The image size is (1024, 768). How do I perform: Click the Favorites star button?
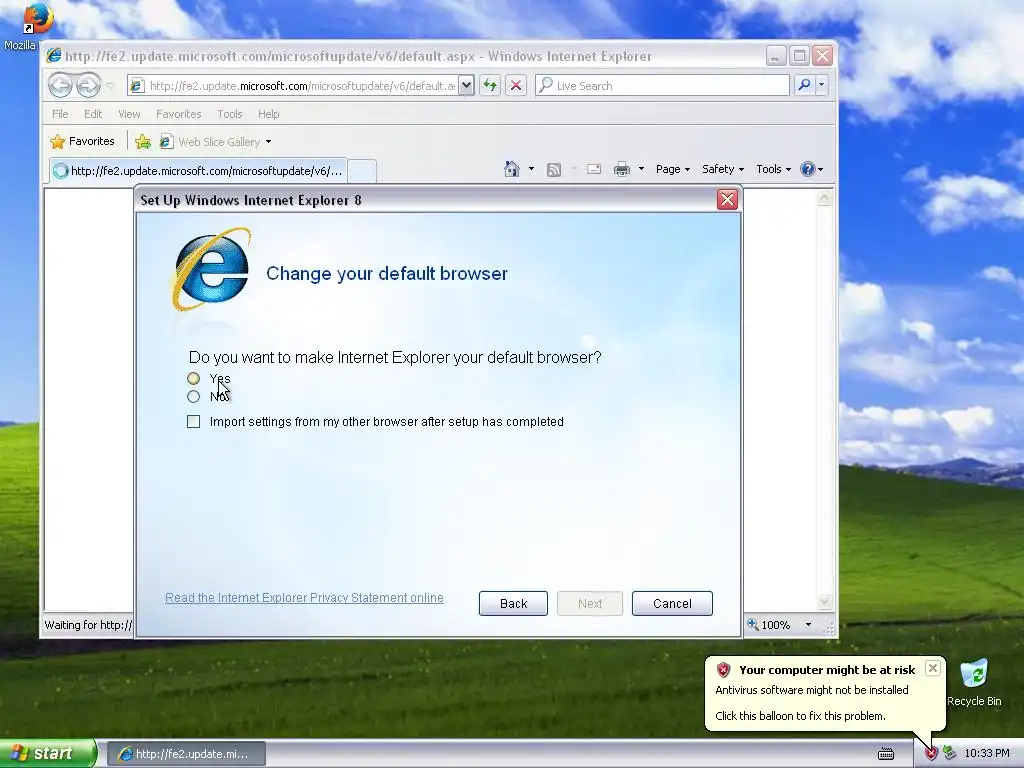pyautogui.click(x=83, y=141)
